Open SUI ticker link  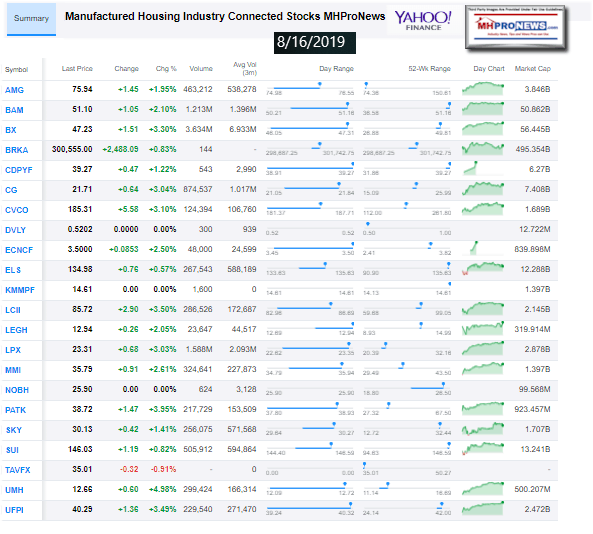12,450
